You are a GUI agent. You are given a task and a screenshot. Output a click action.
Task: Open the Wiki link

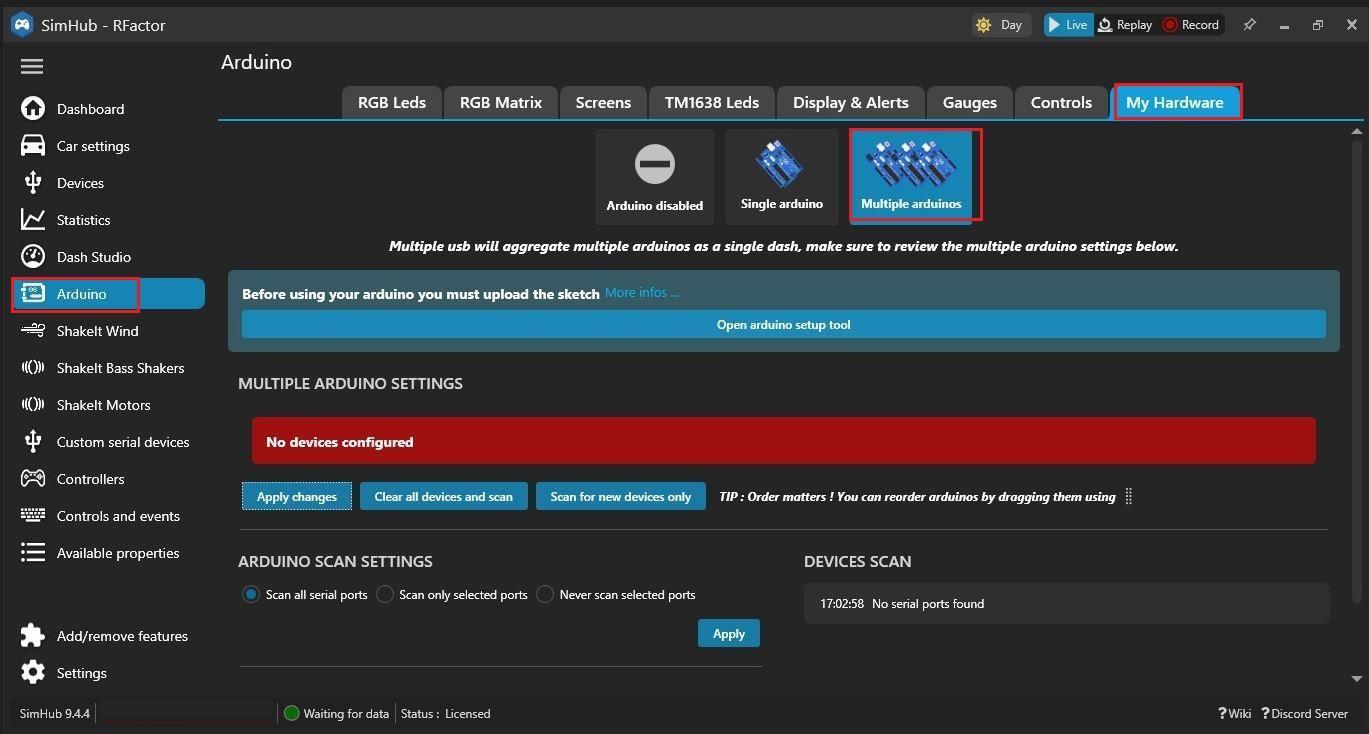(1235, 713)
